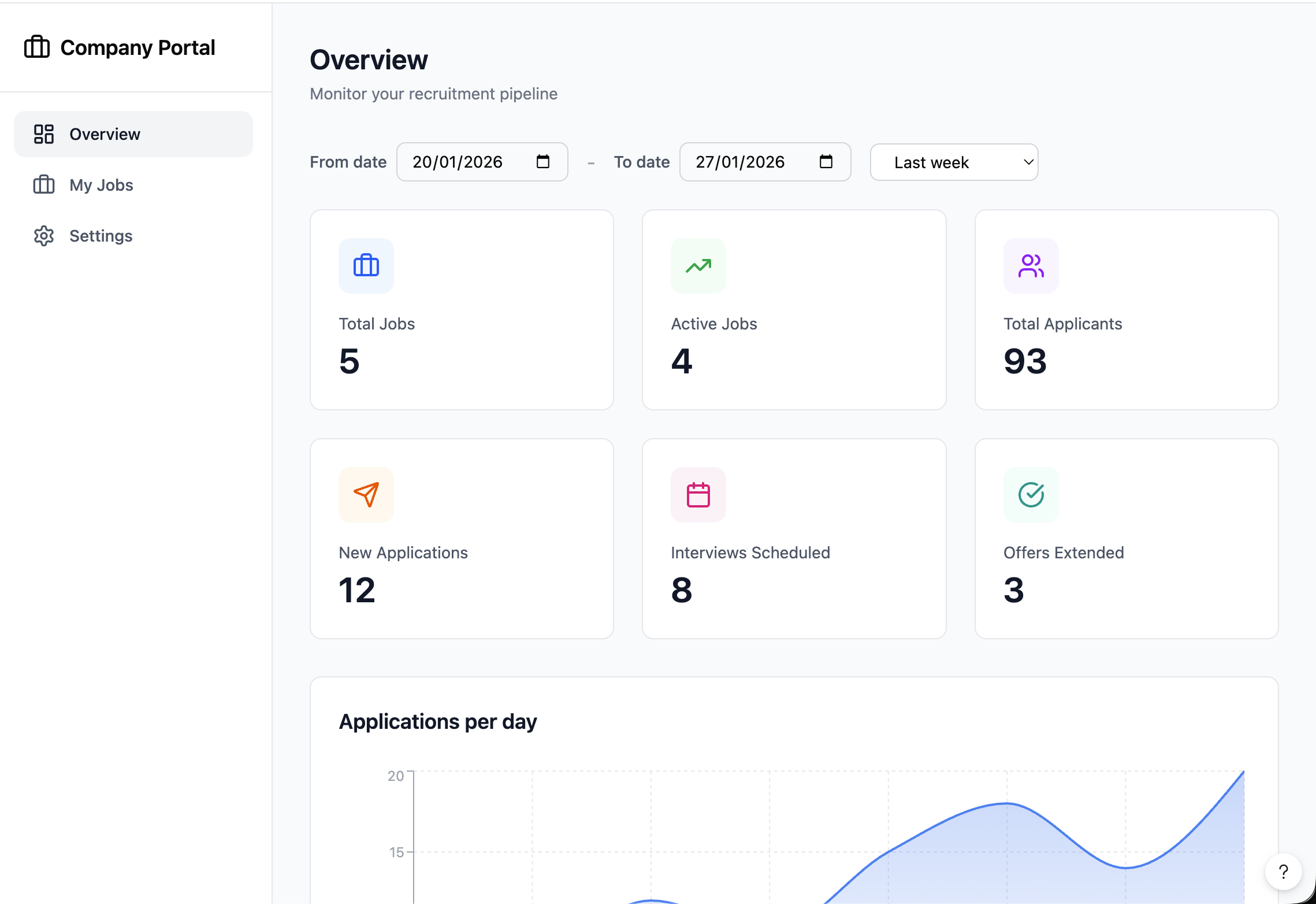This screenshot has height=904, width=1316.
Task: Open the Last week period dropdown
Action: [x=953, y=162]
